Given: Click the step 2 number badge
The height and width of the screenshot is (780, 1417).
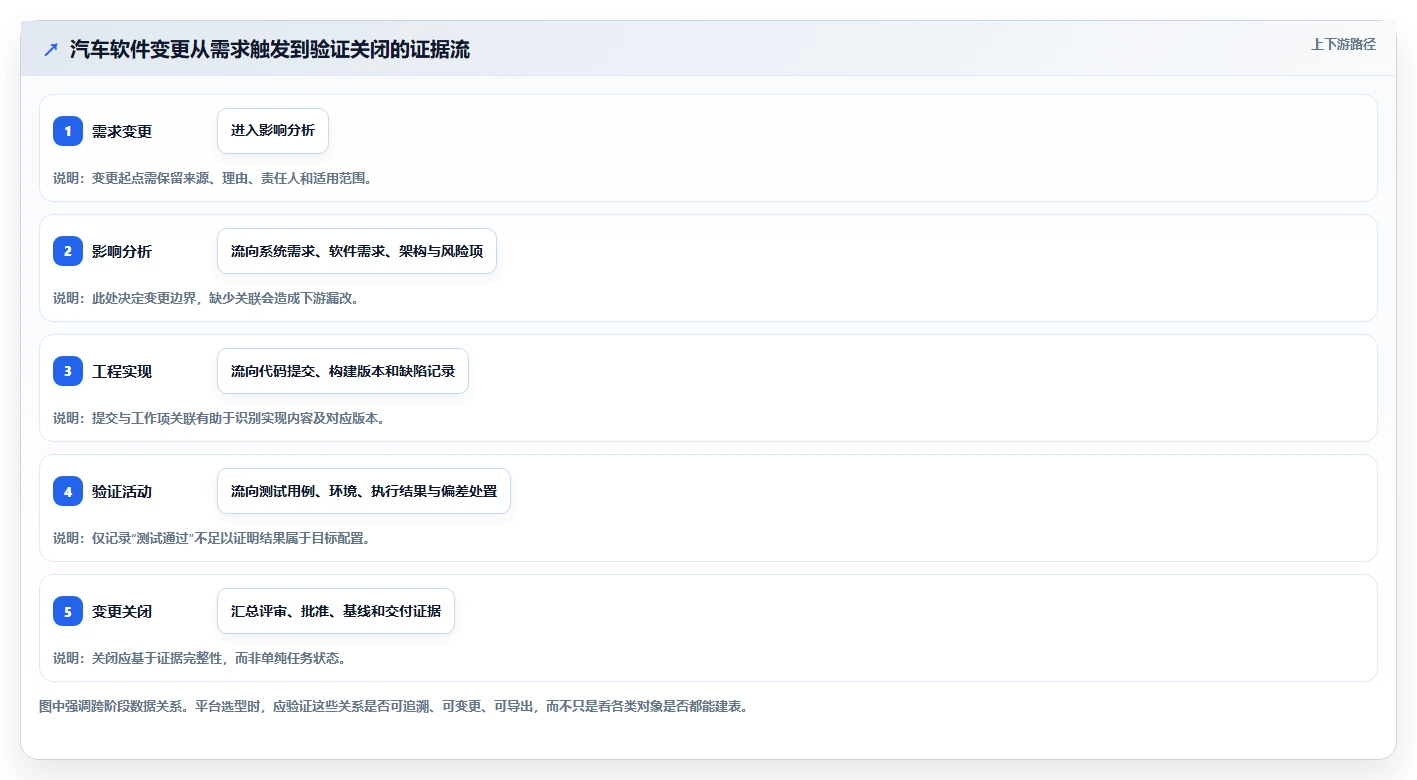Looking at the screenshot, I should (x=68, y=251).
